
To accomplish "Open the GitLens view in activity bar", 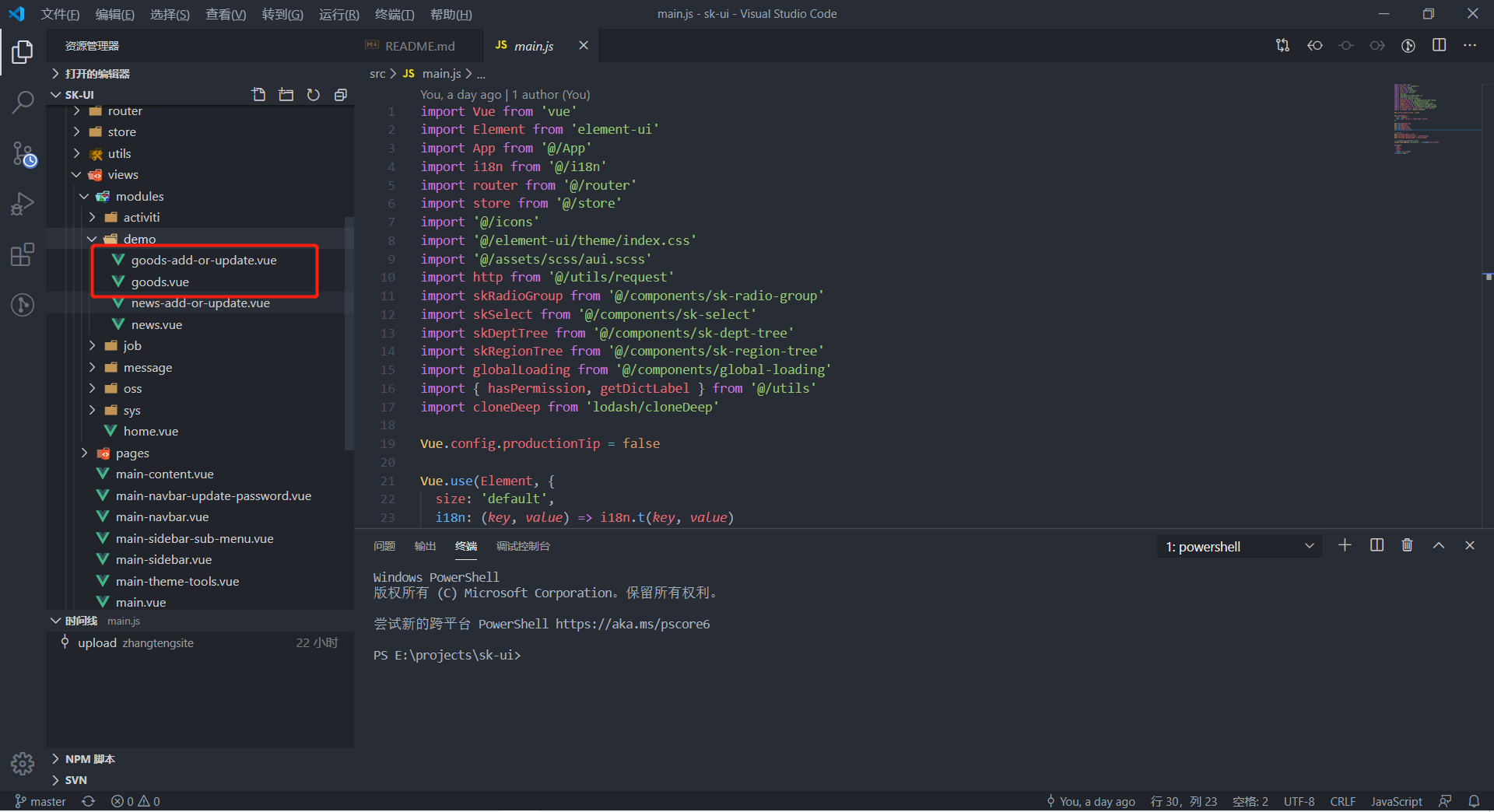I will point(23,304).
